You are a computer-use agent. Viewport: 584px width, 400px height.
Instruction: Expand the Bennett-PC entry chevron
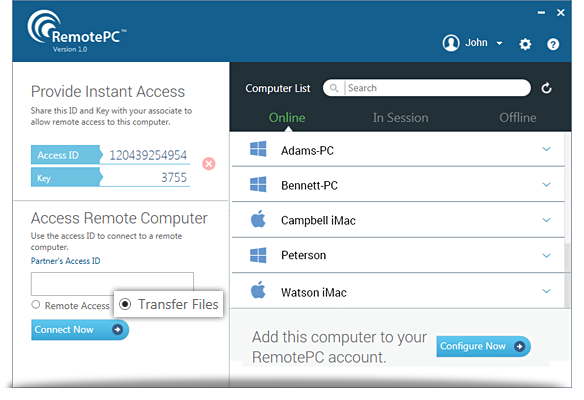[x=546, y=184]
